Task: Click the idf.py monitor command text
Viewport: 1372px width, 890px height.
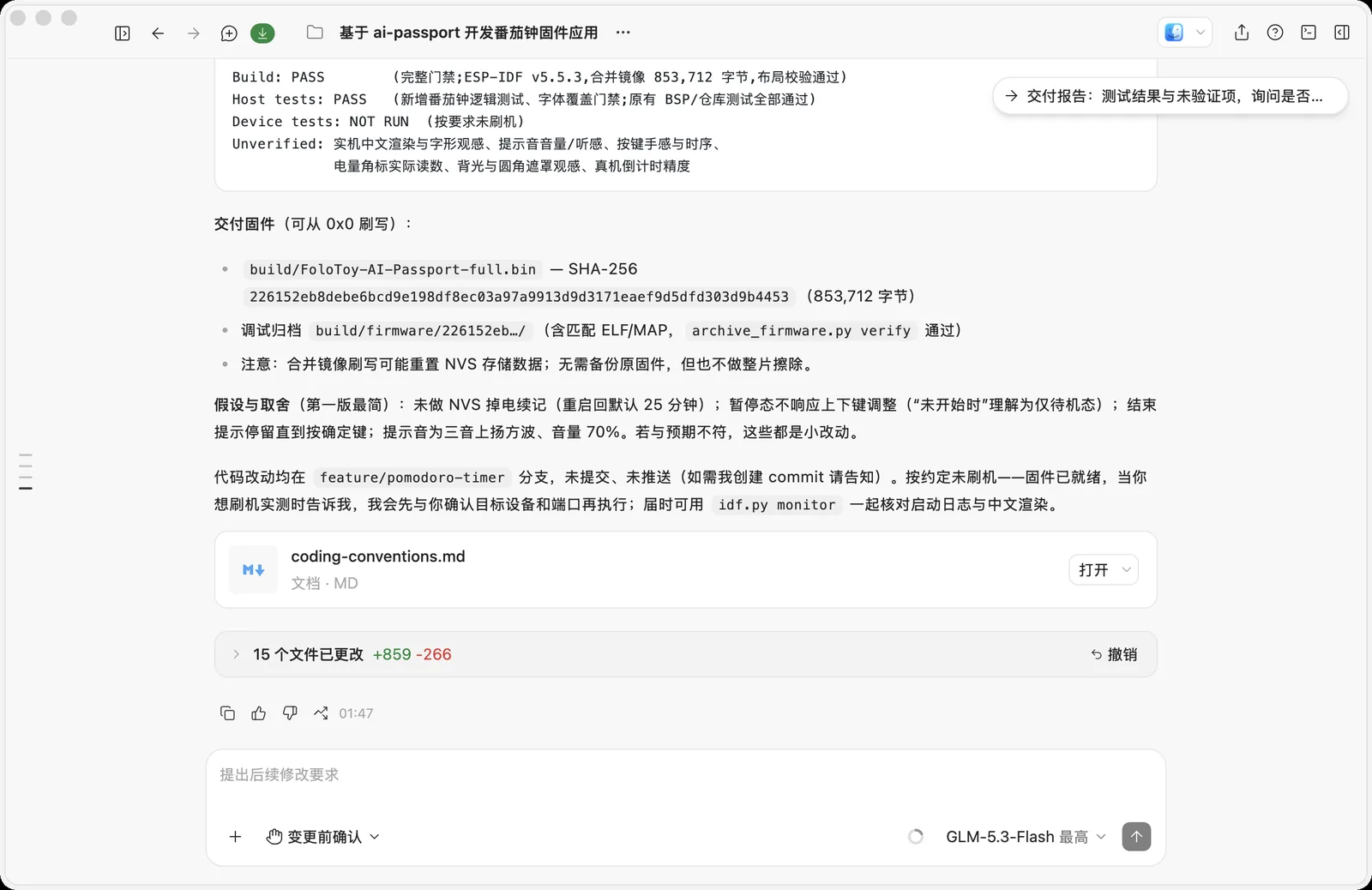Action: [777, 505]
